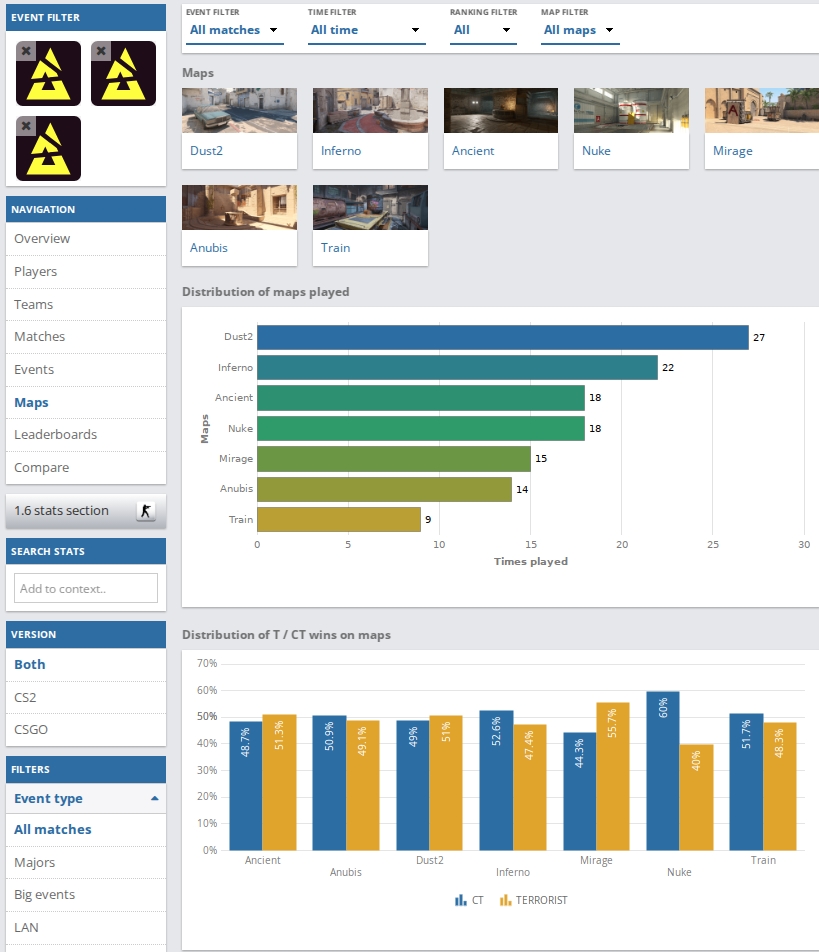This screenshot has width=819, height=952.
Task: Click the 1.6 stats section player icon
Action: (146, 511)
